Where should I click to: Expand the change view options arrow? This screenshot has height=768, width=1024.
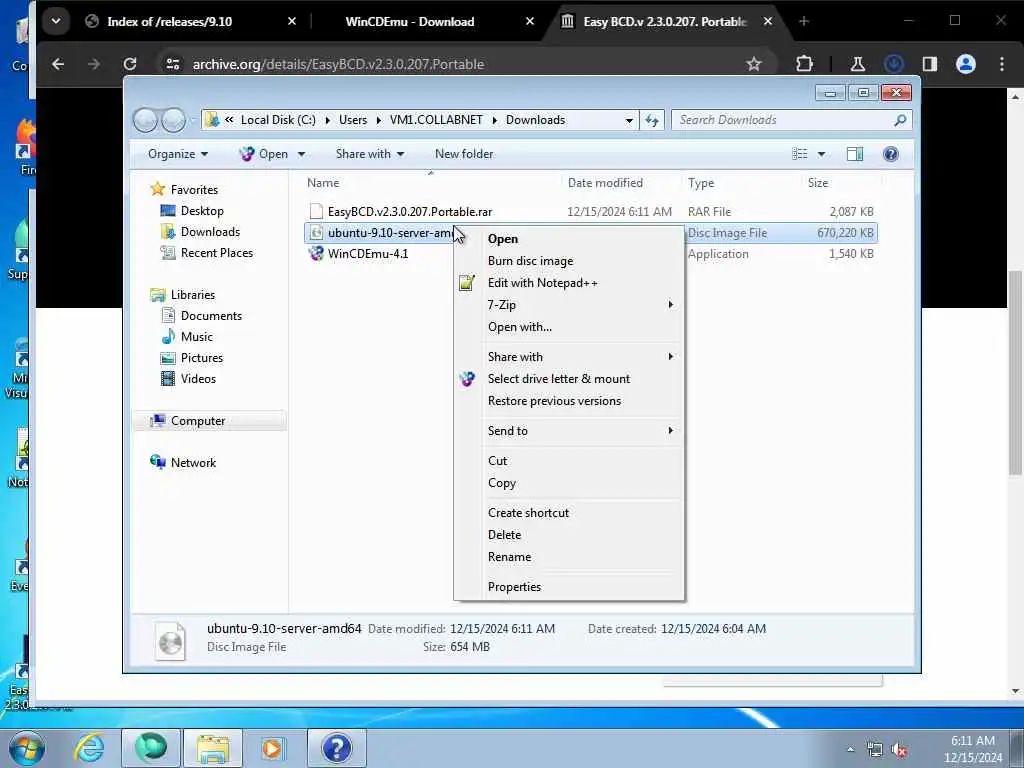(822, 155)
